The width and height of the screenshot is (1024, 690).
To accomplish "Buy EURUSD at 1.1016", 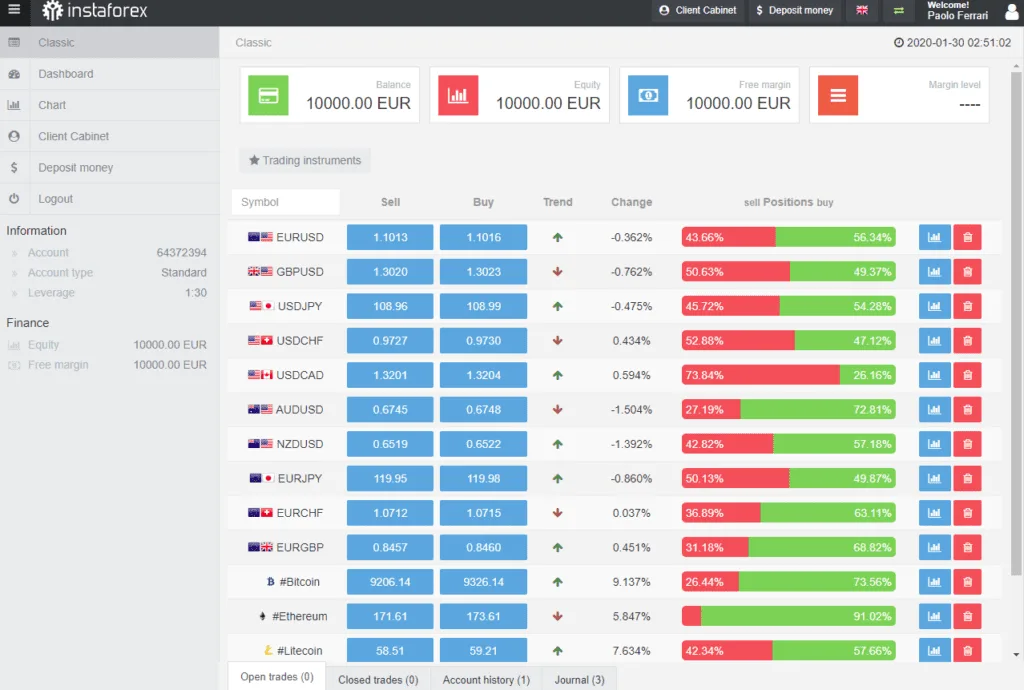I will click(x=483, y=237).
